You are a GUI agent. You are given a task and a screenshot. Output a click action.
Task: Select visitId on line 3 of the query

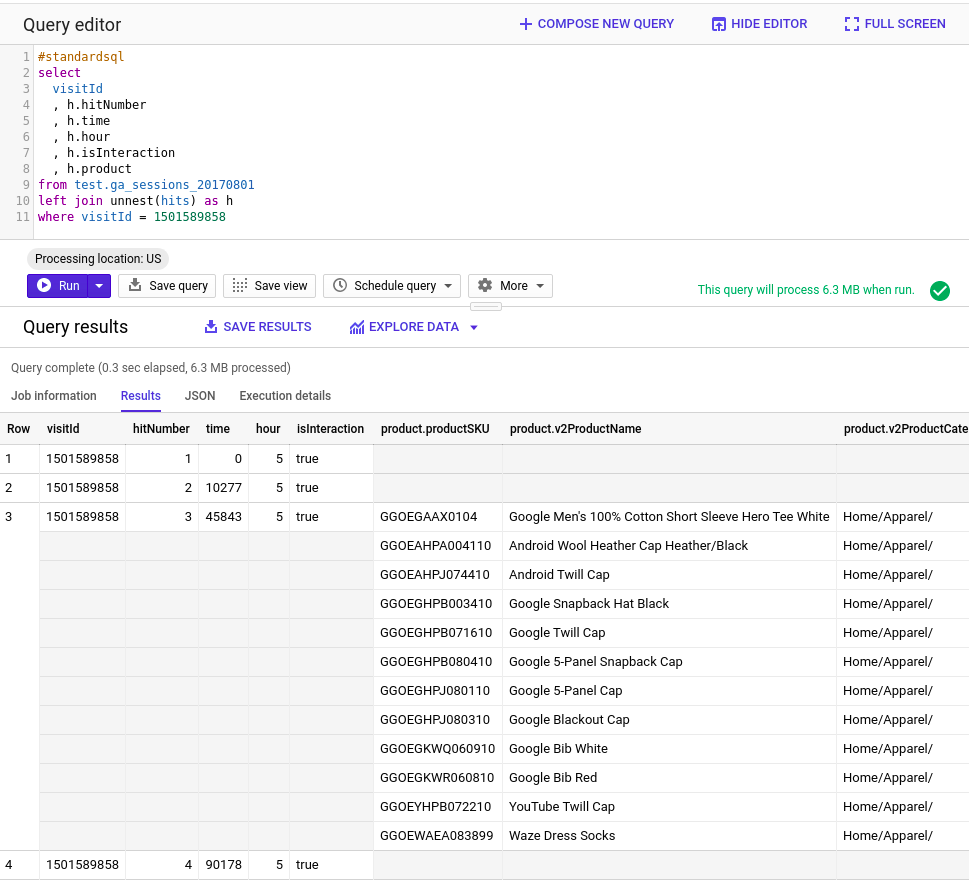coord(77,88)
